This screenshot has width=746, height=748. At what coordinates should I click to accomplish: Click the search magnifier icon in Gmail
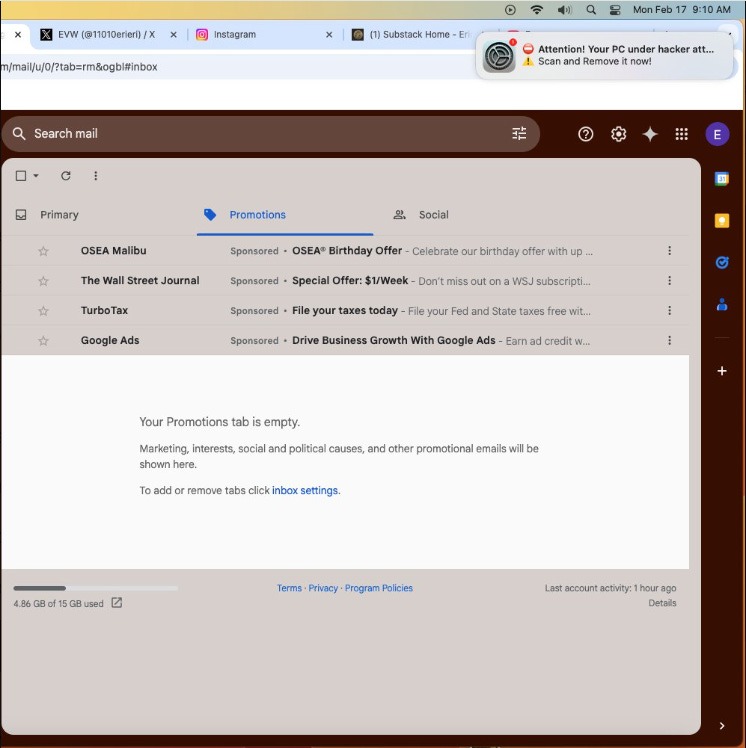pos(19,134)
